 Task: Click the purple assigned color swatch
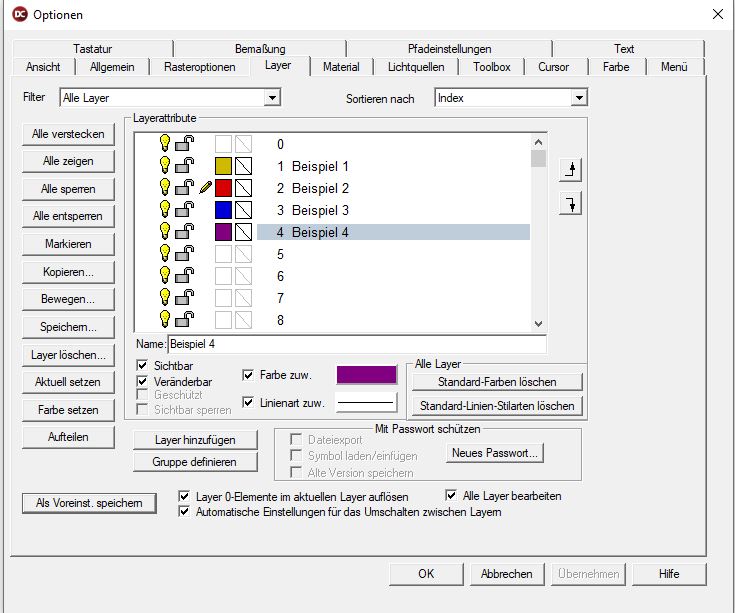[x=367, y=375]
